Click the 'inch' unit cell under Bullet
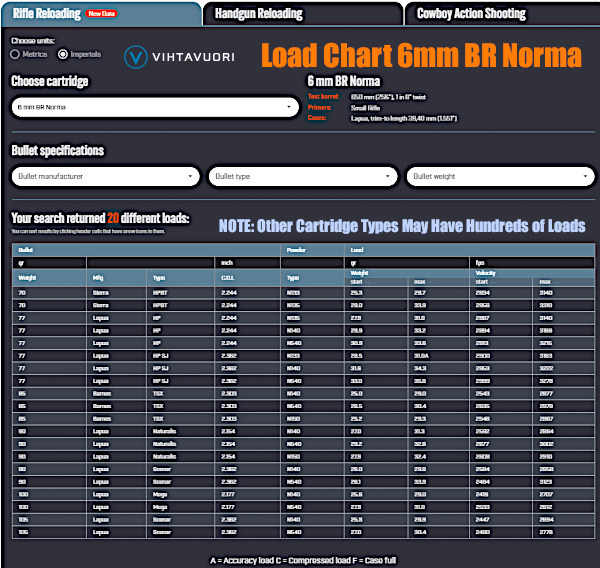600x568 pixels. 248,263
